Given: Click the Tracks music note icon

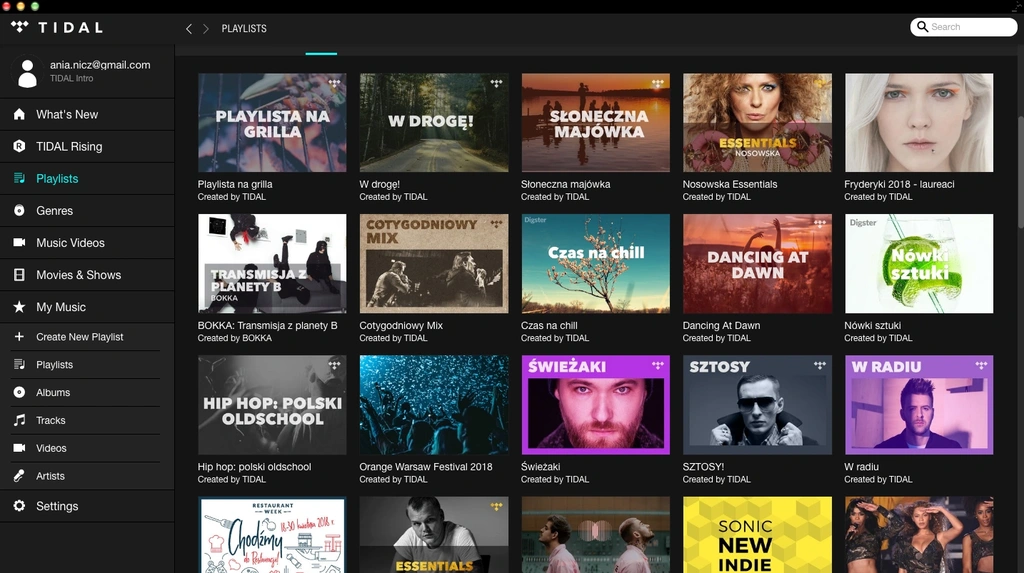Looking at the screenshot, I should pyautogui.click(x=19, y=420).
